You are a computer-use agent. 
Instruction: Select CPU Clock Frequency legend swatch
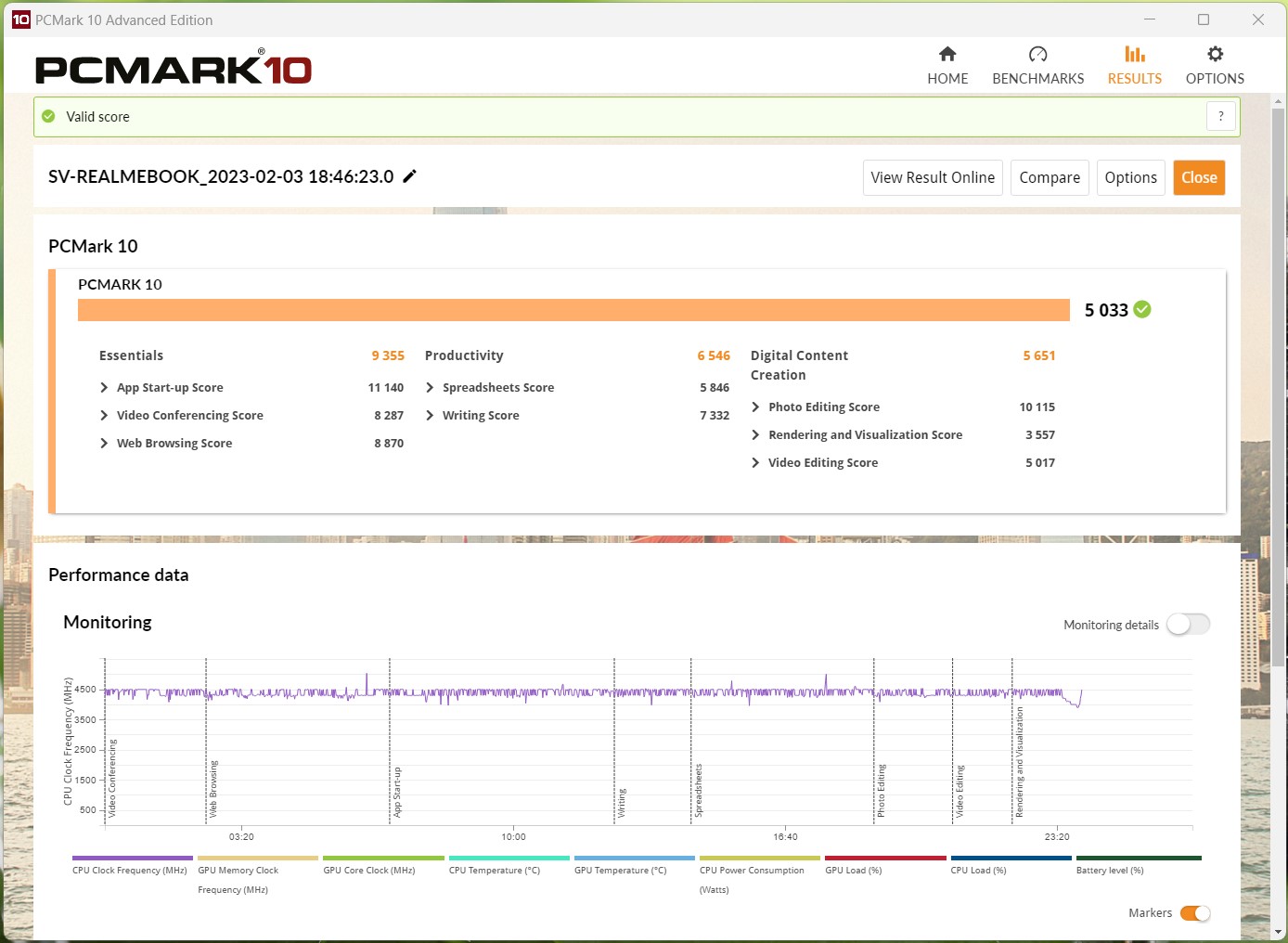tap(133, 858)
